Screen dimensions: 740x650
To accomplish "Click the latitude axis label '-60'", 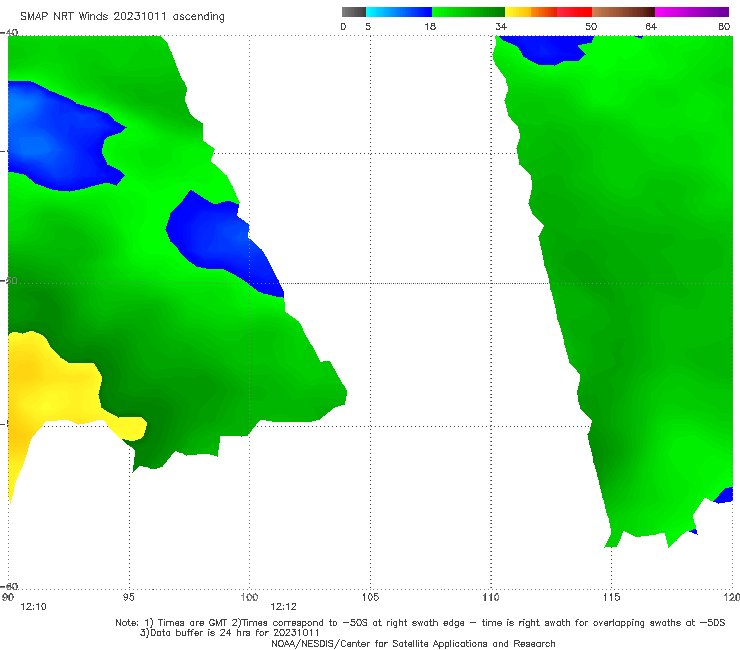I will (x=9, y=586).
